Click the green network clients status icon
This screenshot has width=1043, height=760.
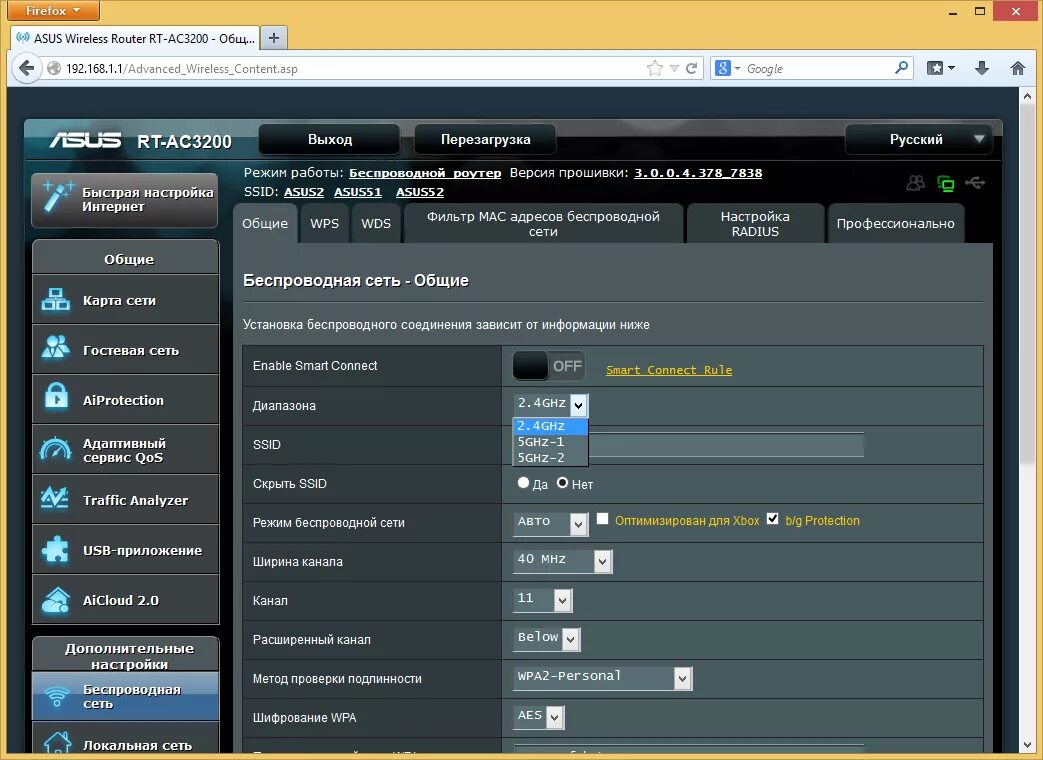tap(945, 183)
